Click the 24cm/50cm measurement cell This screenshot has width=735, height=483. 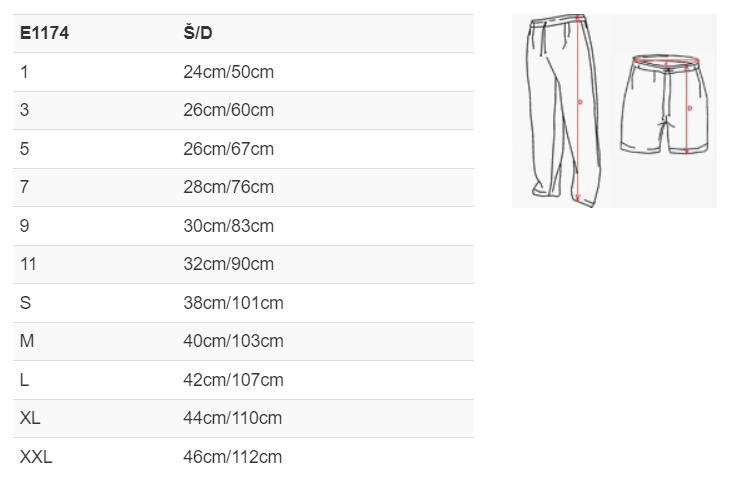[x=228, y=72]
